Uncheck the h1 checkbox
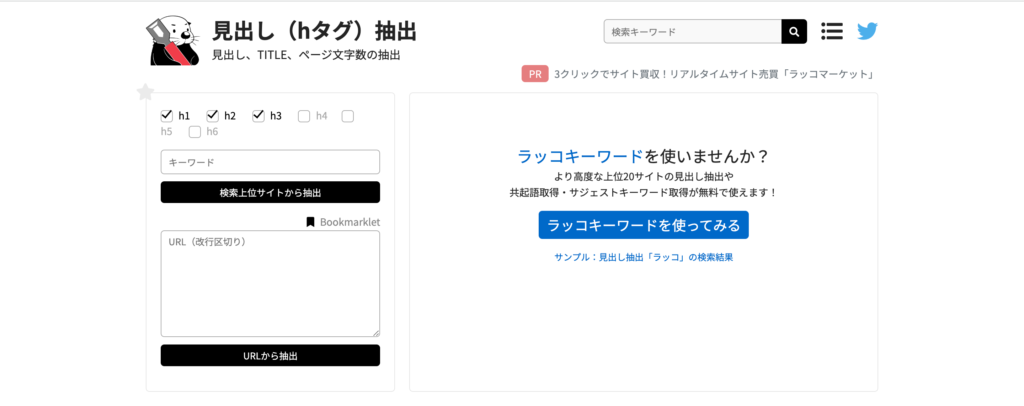 [x=167, y=116]
